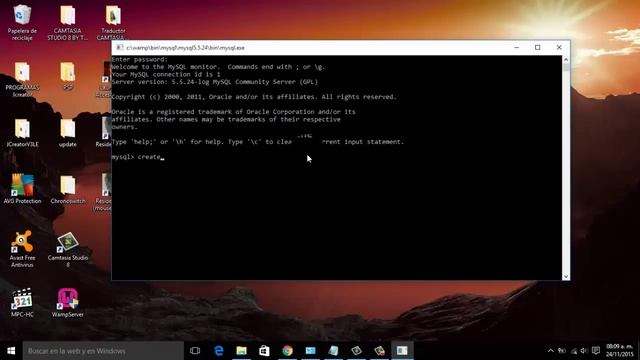Open the Papelera de reciclaje desktop icon
The height and width of the screenshot is (360, 640).
point(22,22)
